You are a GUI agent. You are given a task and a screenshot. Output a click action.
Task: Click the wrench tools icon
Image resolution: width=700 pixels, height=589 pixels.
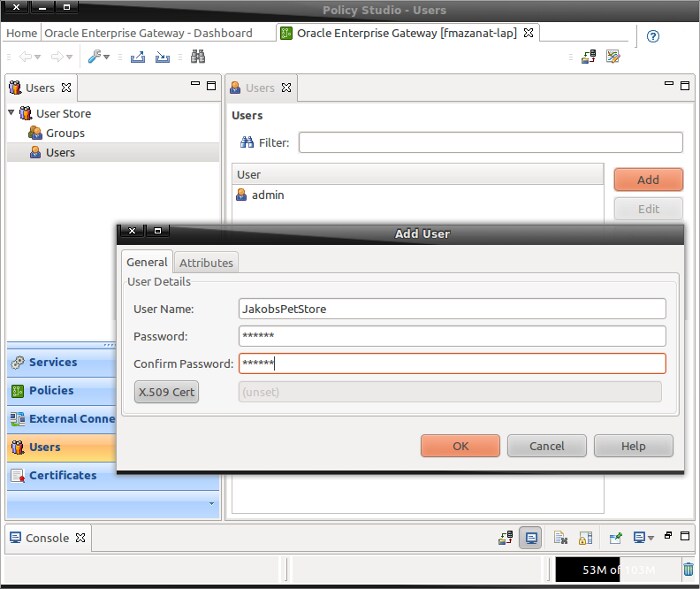pyautogui.click(x=94, y=56)
